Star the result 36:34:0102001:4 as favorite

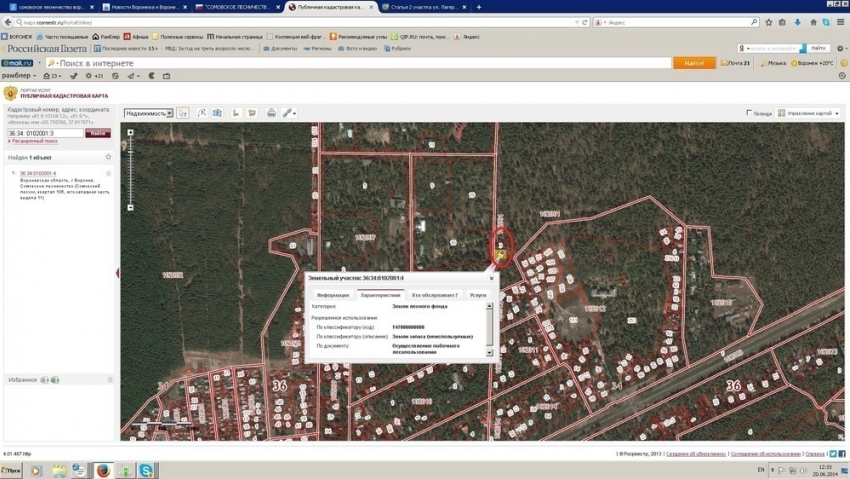click(x=108, y=173)
